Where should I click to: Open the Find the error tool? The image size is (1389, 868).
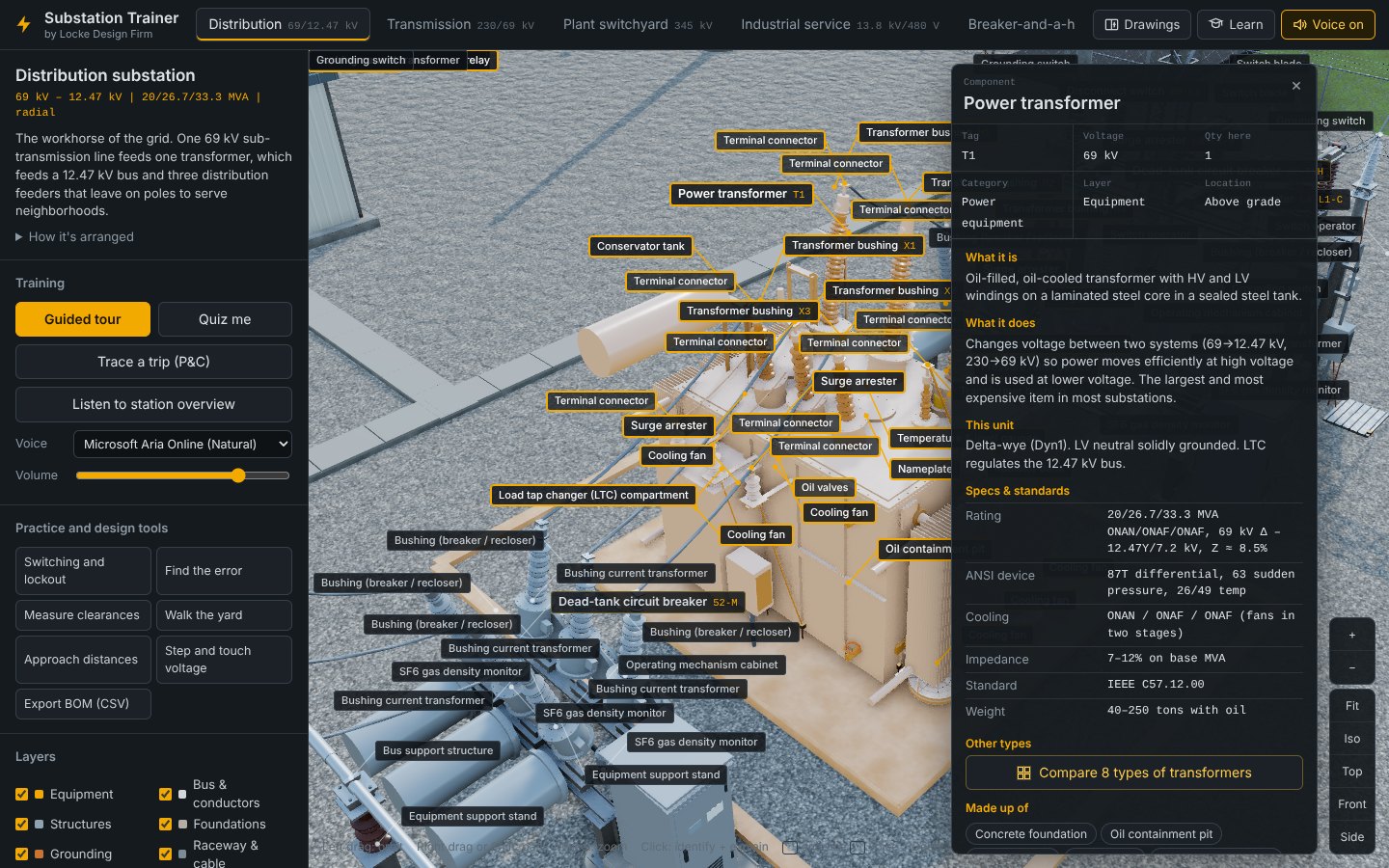[224, 571]
